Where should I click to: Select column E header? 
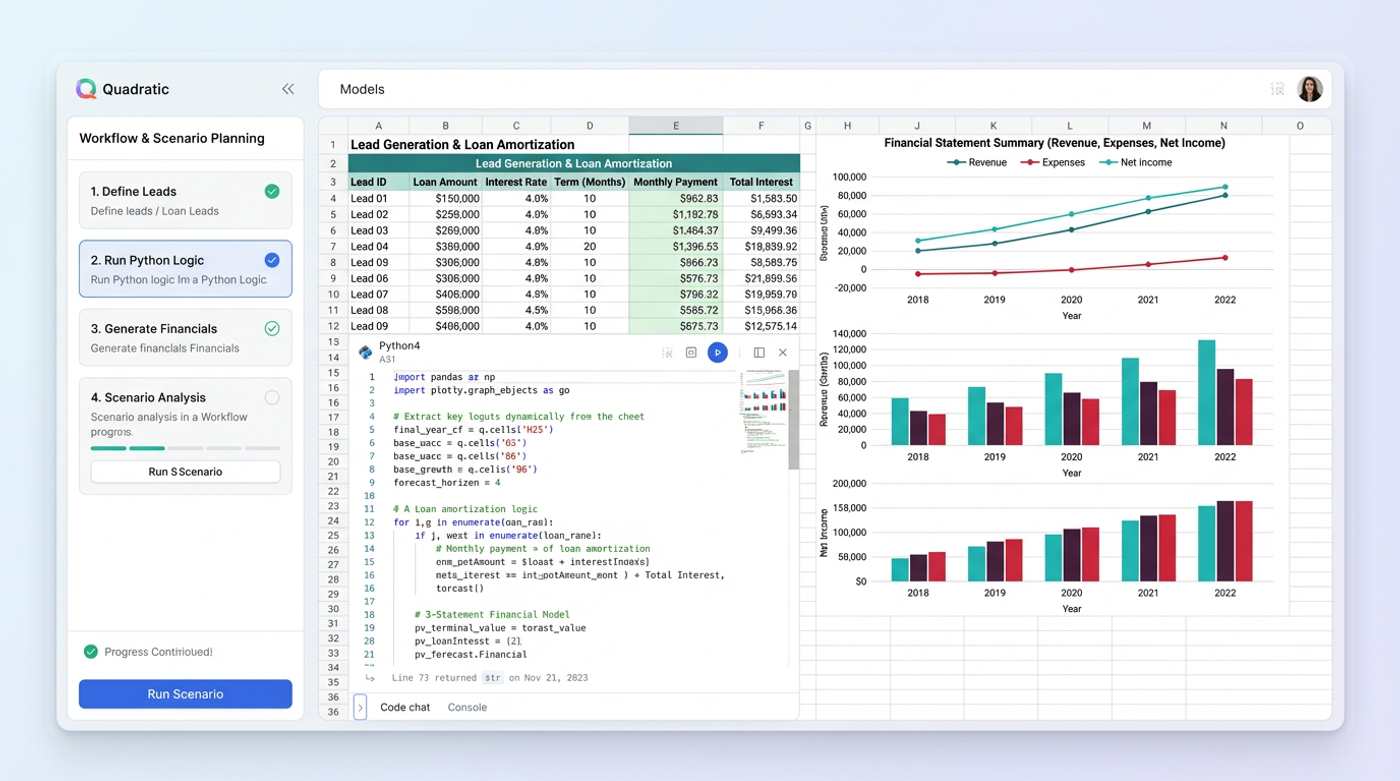[x=676, y=126]
